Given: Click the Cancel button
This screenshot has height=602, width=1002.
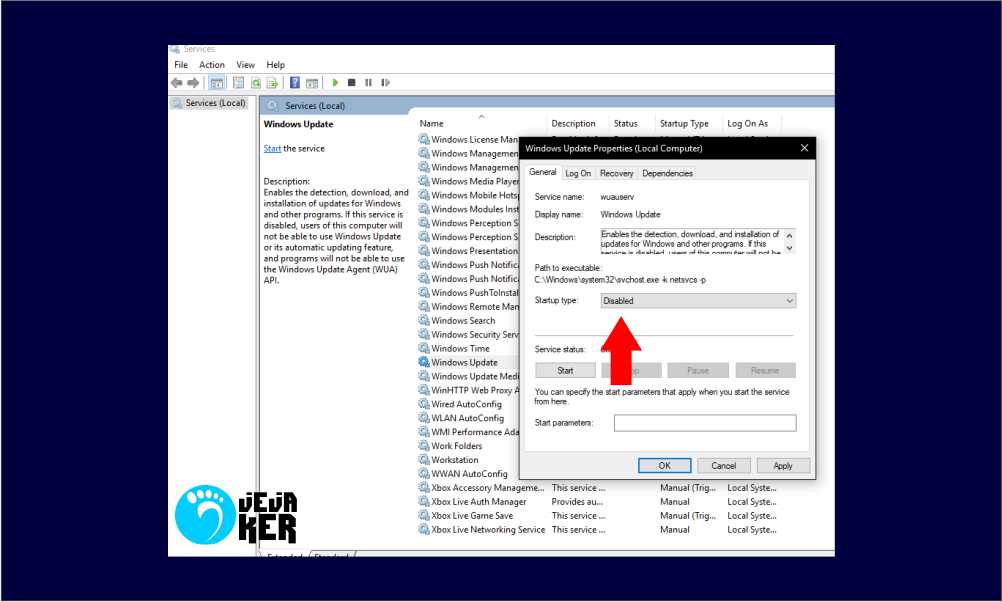Looking at the screenshot, I should coord(723,466).
